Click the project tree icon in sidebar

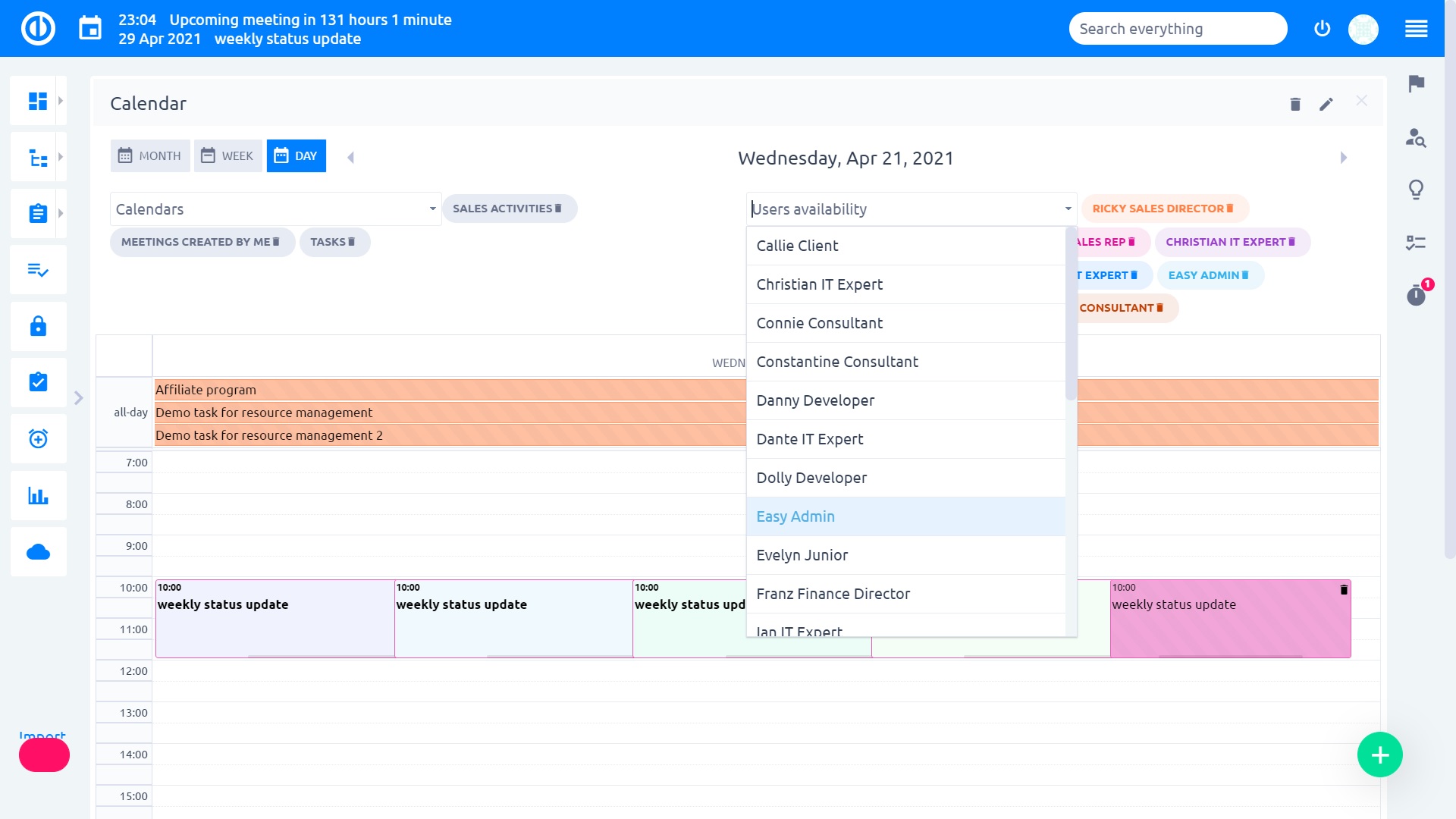(x=37, y=158)
